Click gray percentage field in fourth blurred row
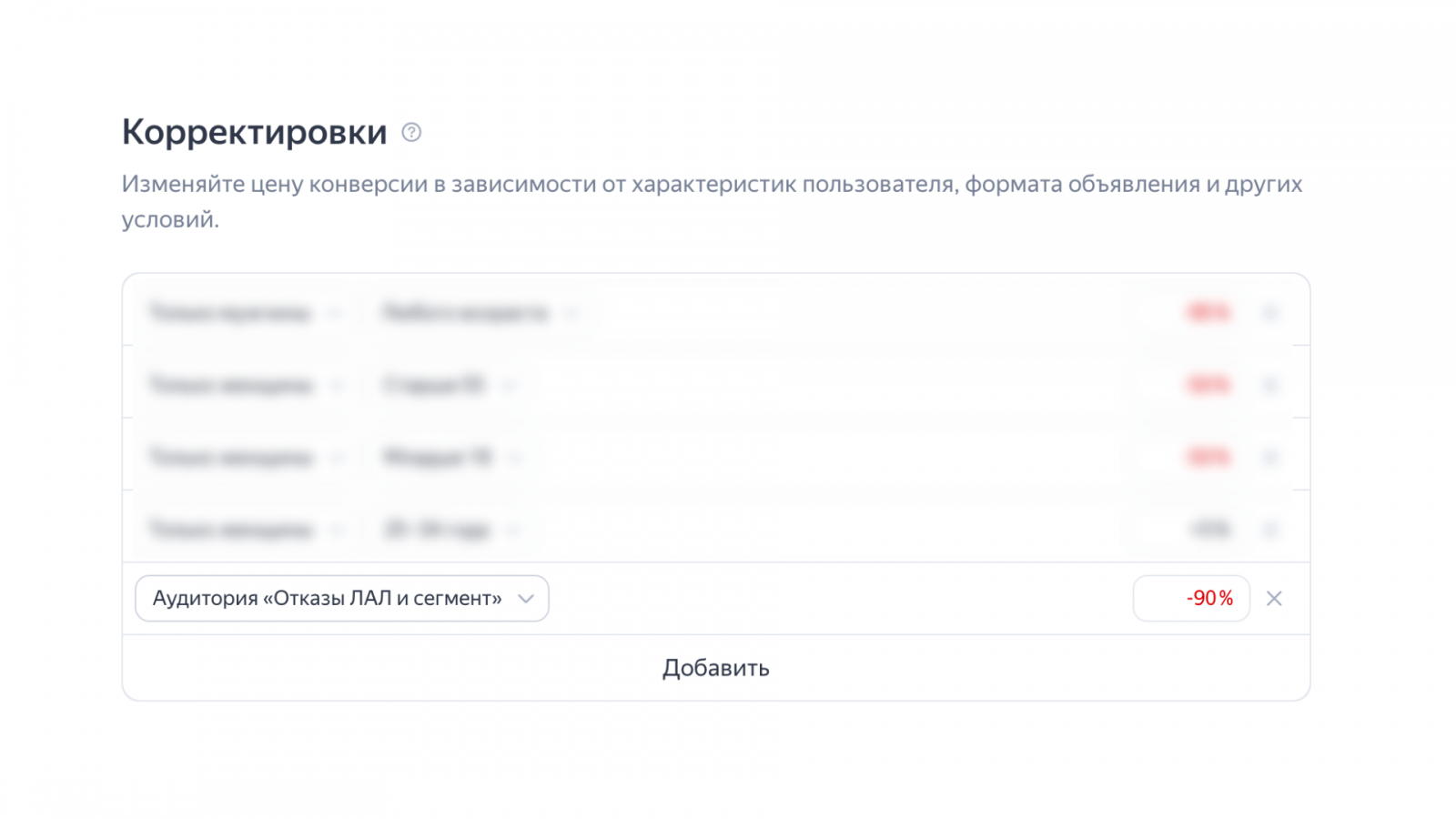 [1192, 529]
